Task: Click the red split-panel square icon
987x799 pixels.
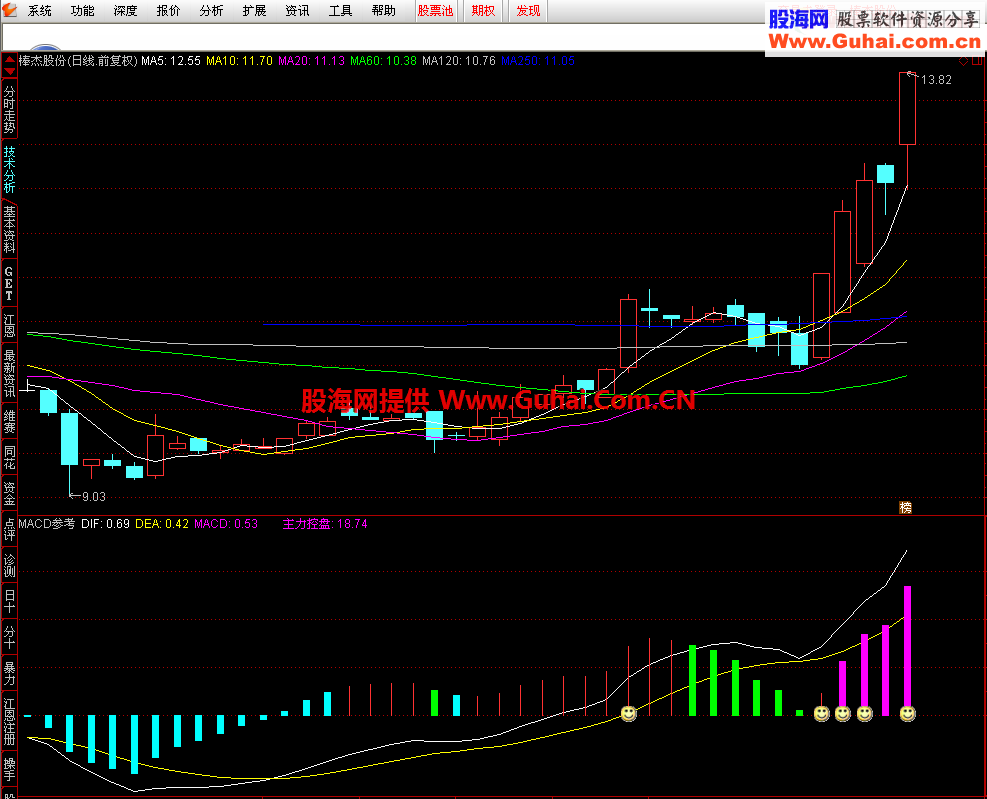Action: pos(977,61)
